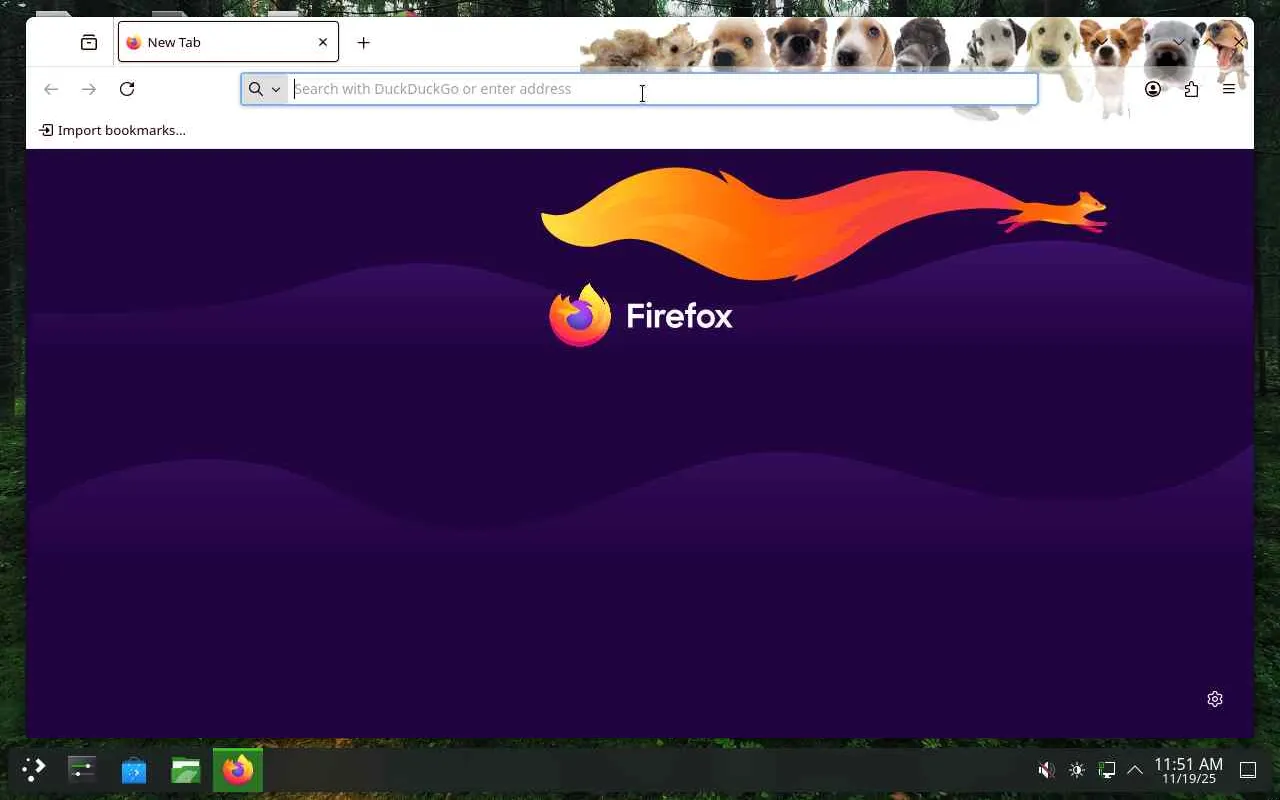1280x800 pixels.
Task: Open a new tab with the plus button
Action: (x=364, y=42)
